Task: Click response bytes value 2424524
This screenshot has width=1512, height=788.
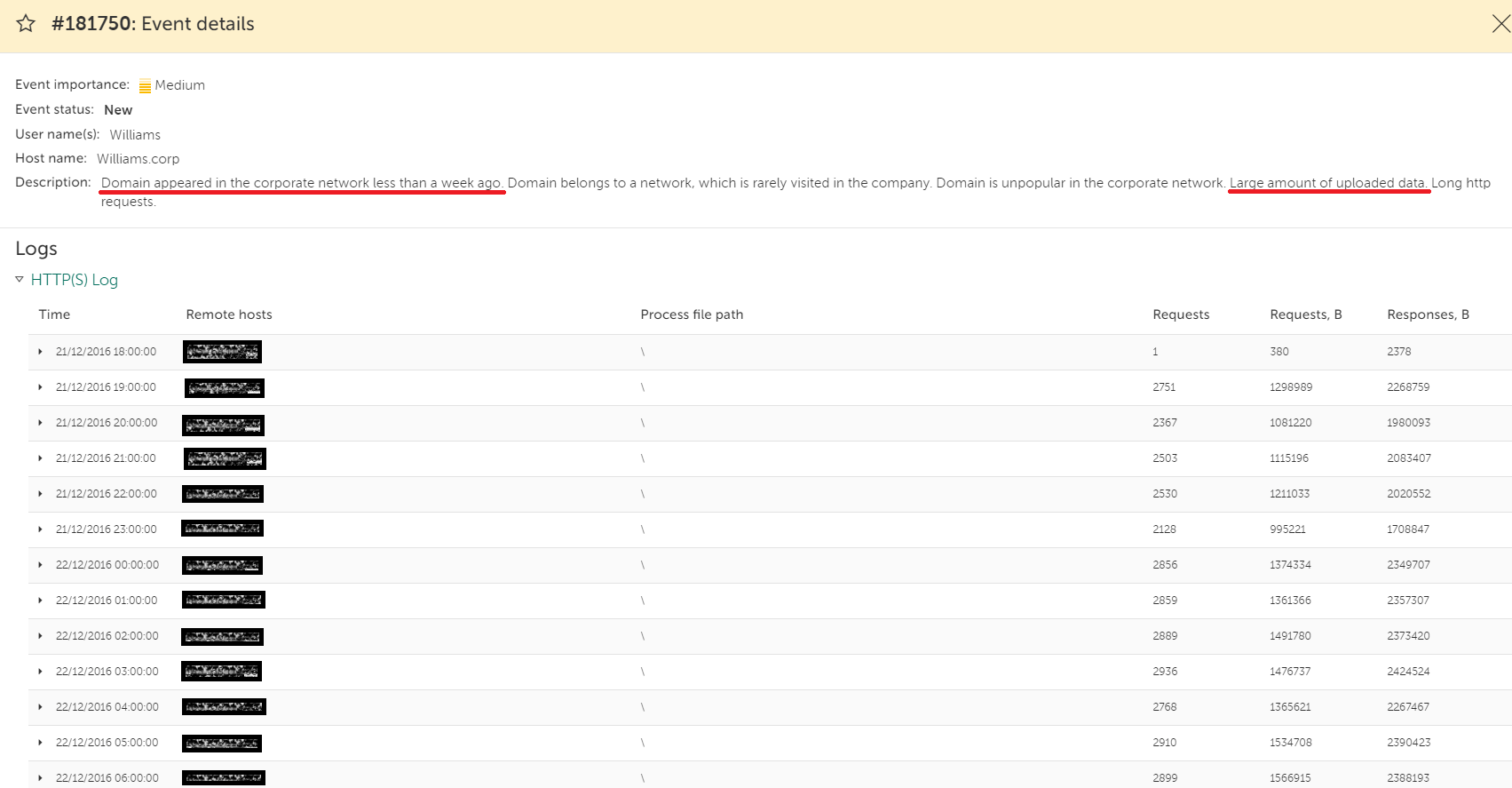Action: (1409, 672)
